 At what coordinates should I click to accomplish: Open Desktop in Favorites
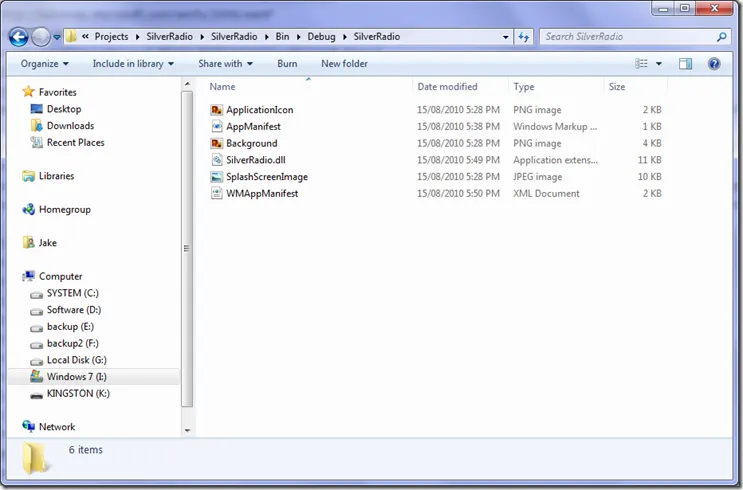click(64, 109)
